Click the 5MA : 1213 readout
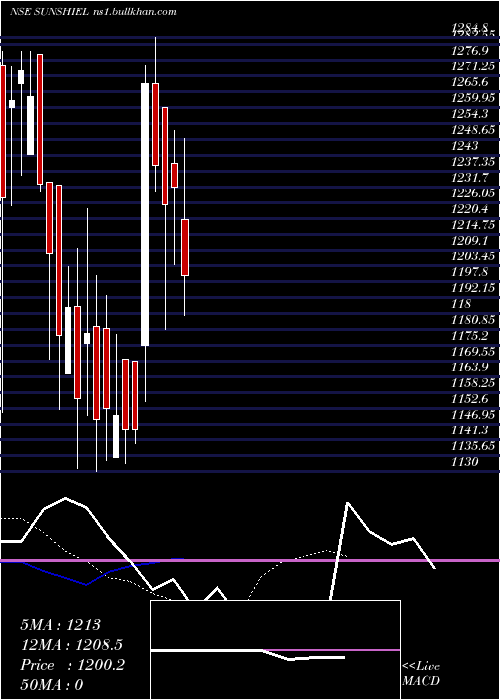The width and height of the screenshot is (500, 700). coord(61,625)
